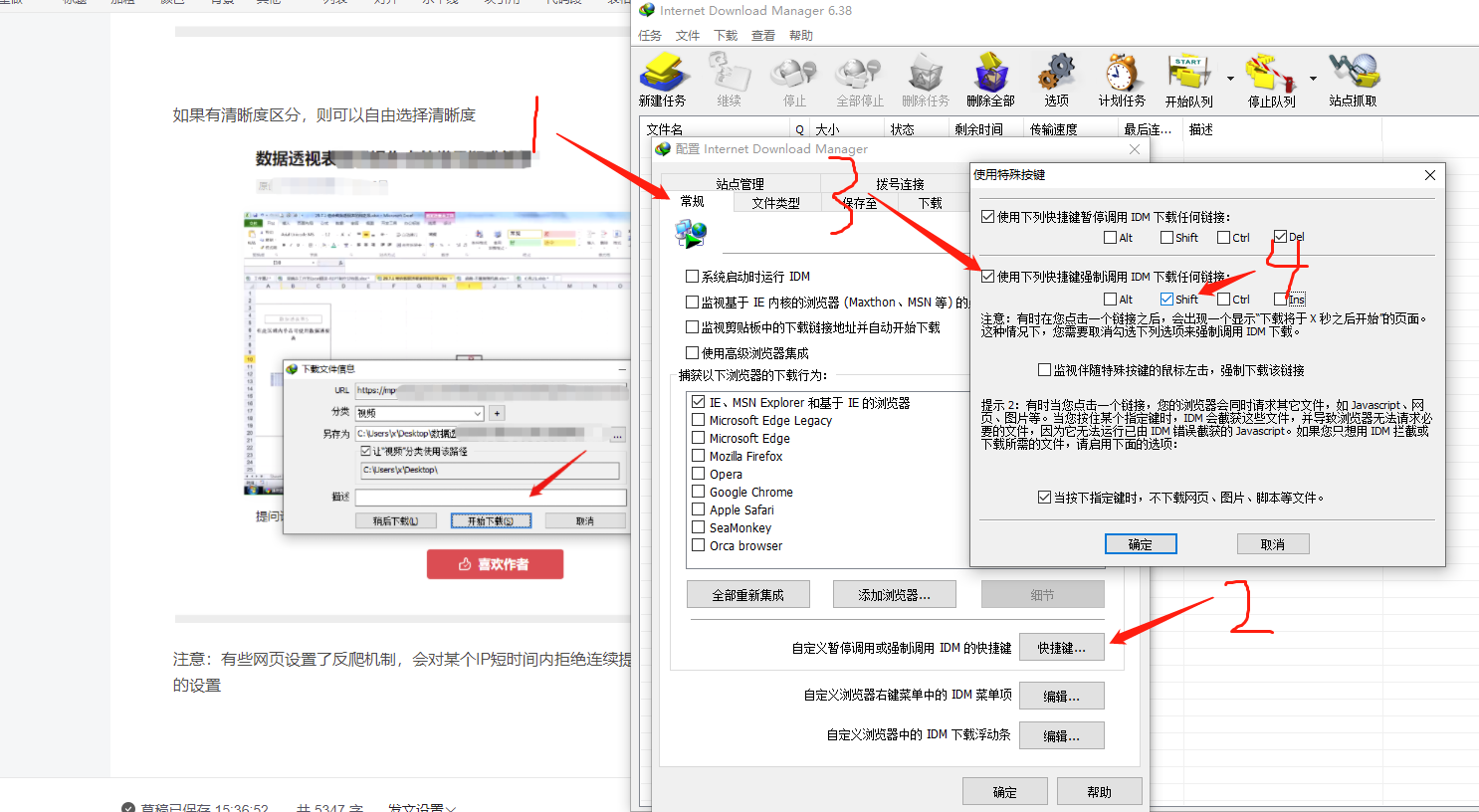Click the 删除全部 toolbar icon

[990, 80]
